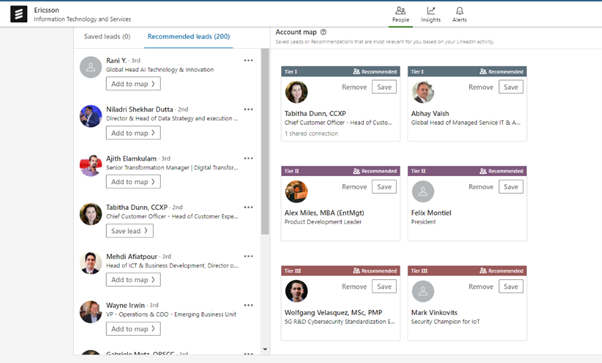
Task: Open more options for Rani Y.
Action: (x=248, y=60)
